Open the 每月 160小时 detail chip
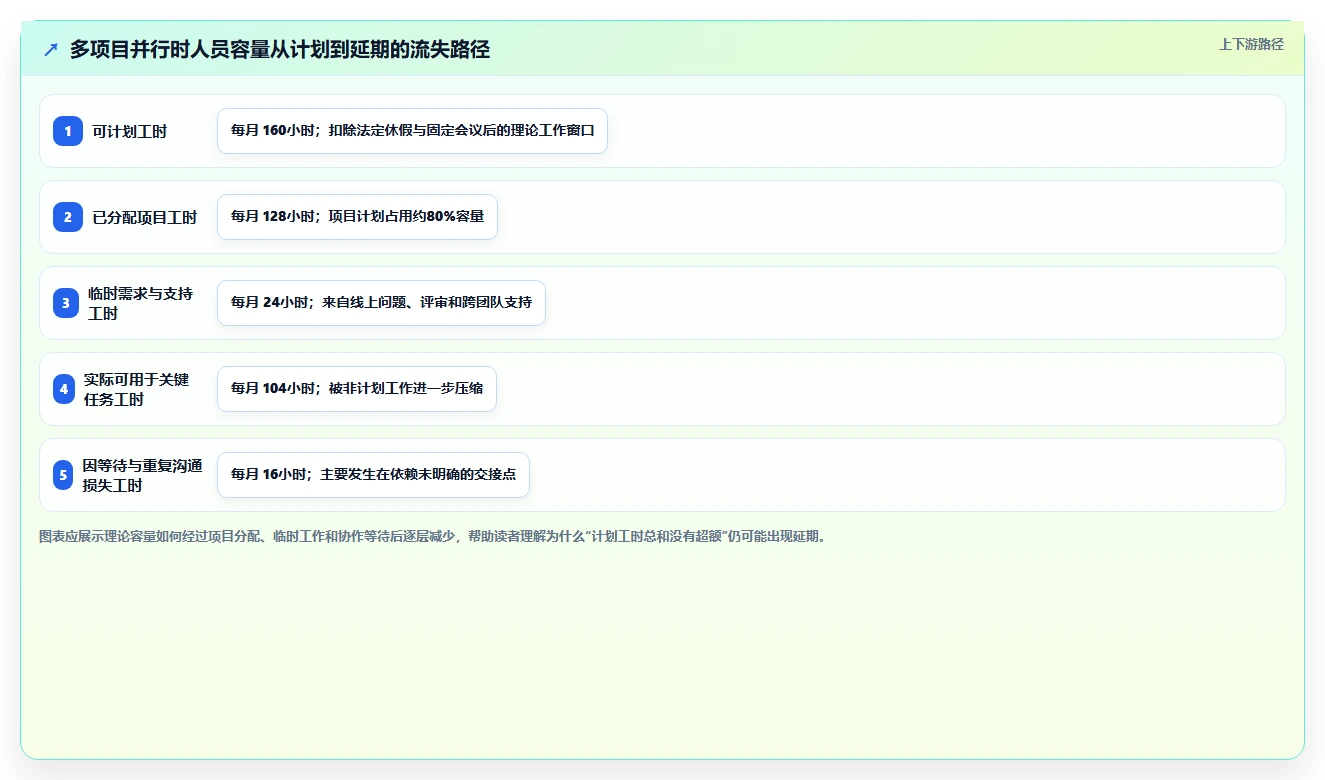 [x=412, y=131]
